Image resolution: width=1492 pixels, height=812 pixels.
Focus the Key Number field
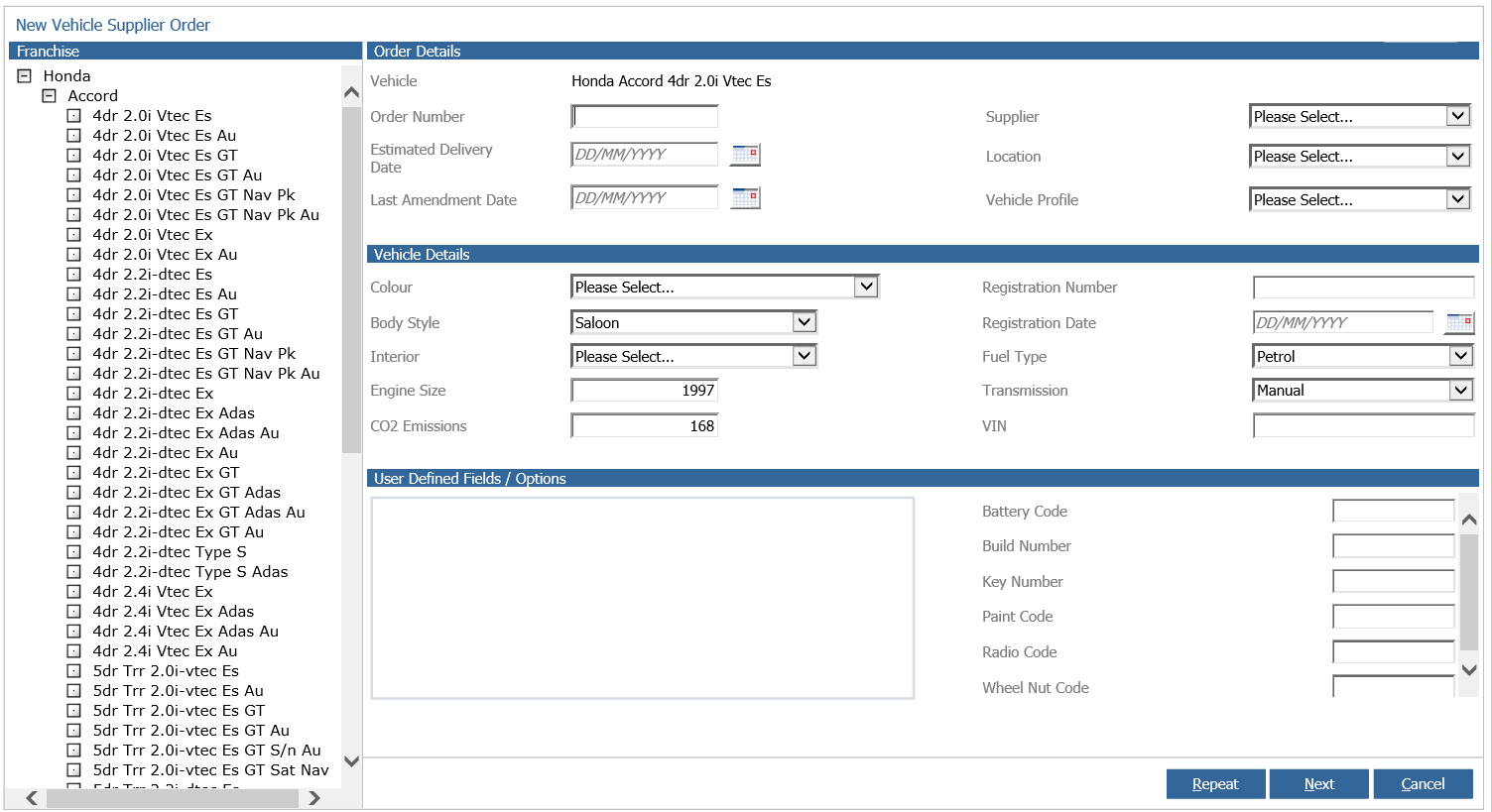(1394, 582)
